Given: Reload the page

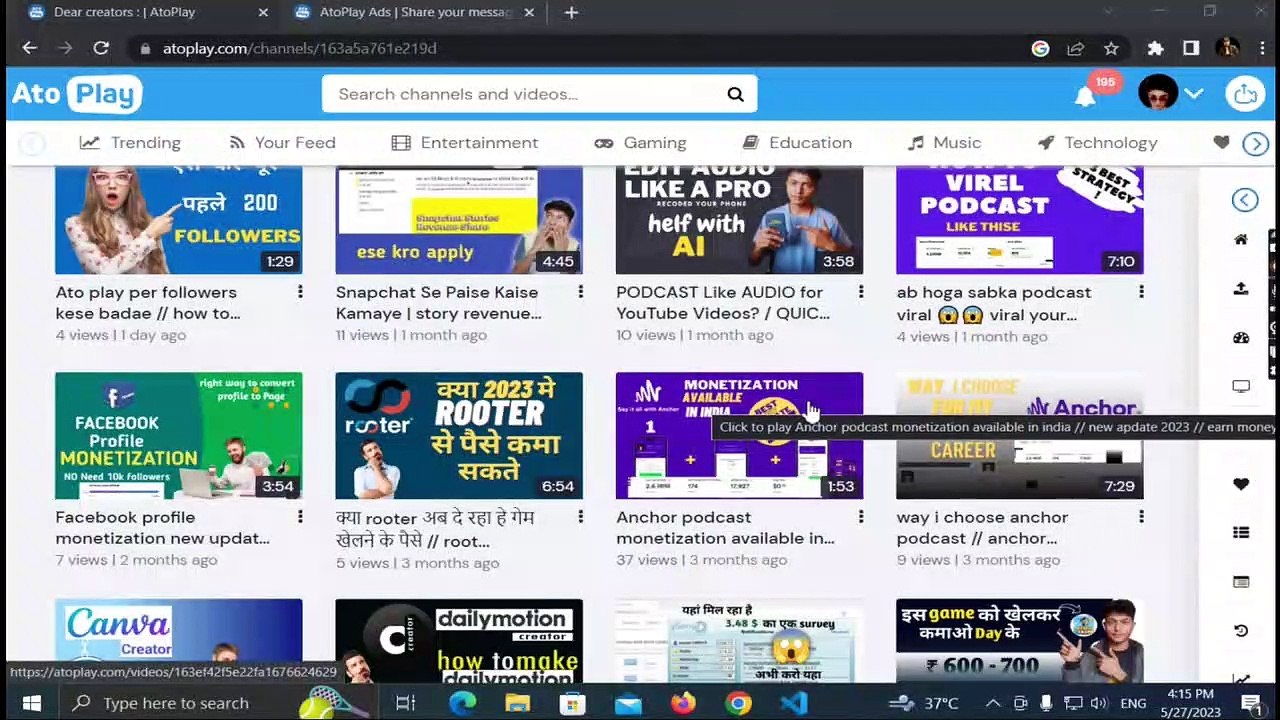Looking at the screenshot, I should 101,48.
